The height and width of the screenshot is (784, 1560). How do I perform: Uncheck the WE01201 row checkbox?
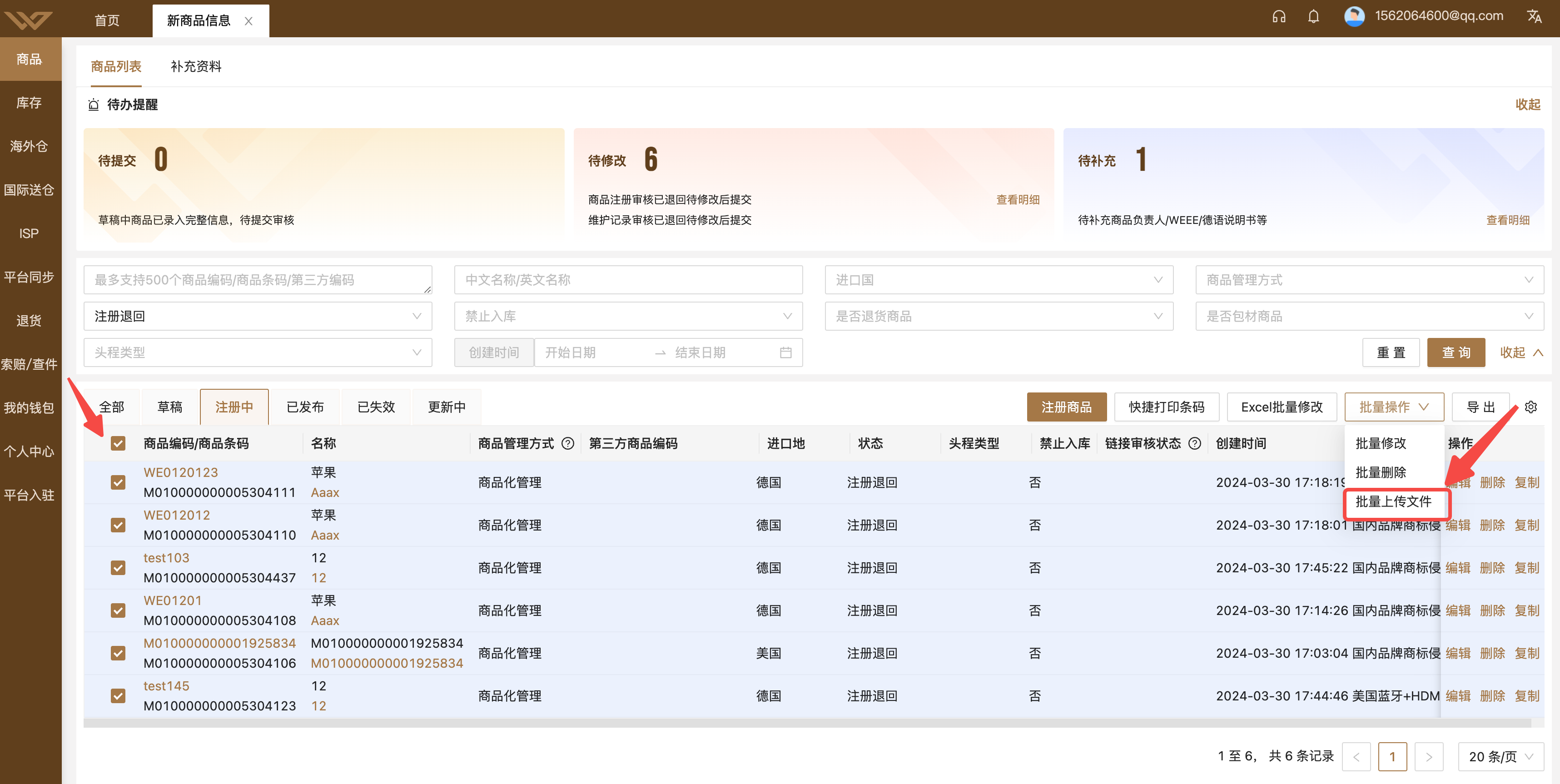[x=118, y=610]
